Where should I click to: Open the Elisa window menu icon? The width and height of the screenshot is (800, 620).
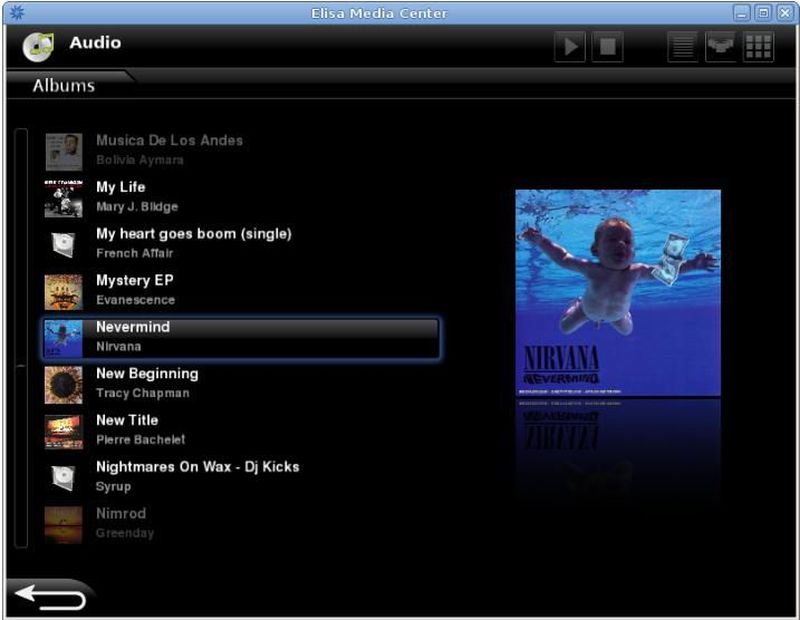15,13
